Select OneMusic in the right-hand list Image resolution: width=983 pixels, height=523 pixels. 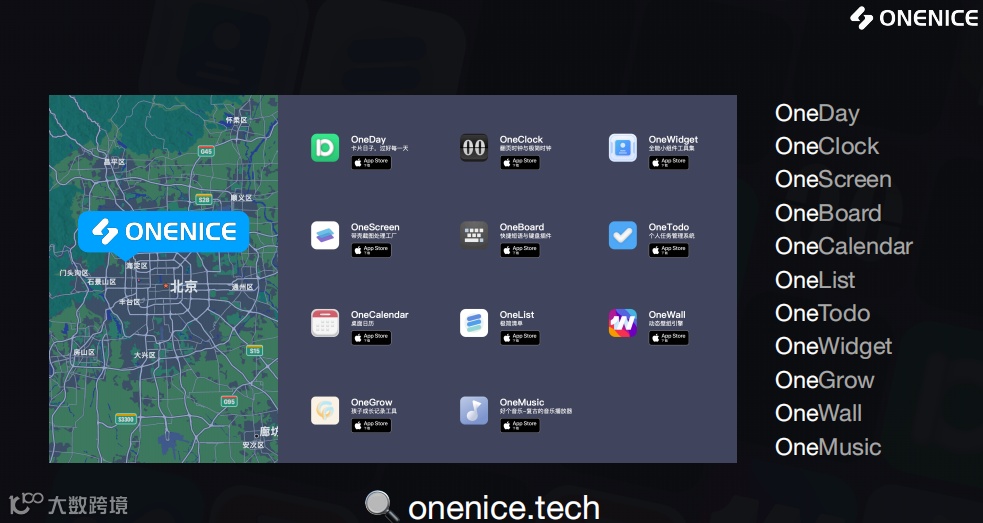click(828, 447)
